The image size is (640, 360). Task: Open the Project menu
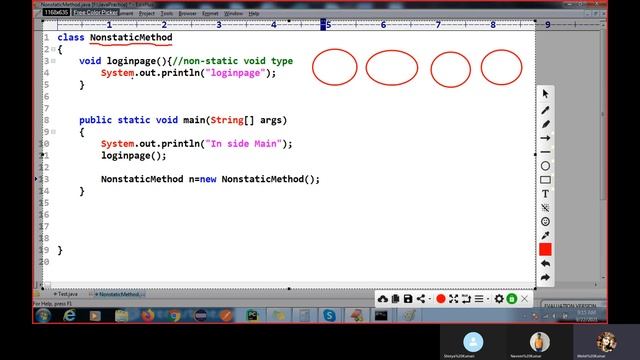pyautogui.click(x=147, y=13)
